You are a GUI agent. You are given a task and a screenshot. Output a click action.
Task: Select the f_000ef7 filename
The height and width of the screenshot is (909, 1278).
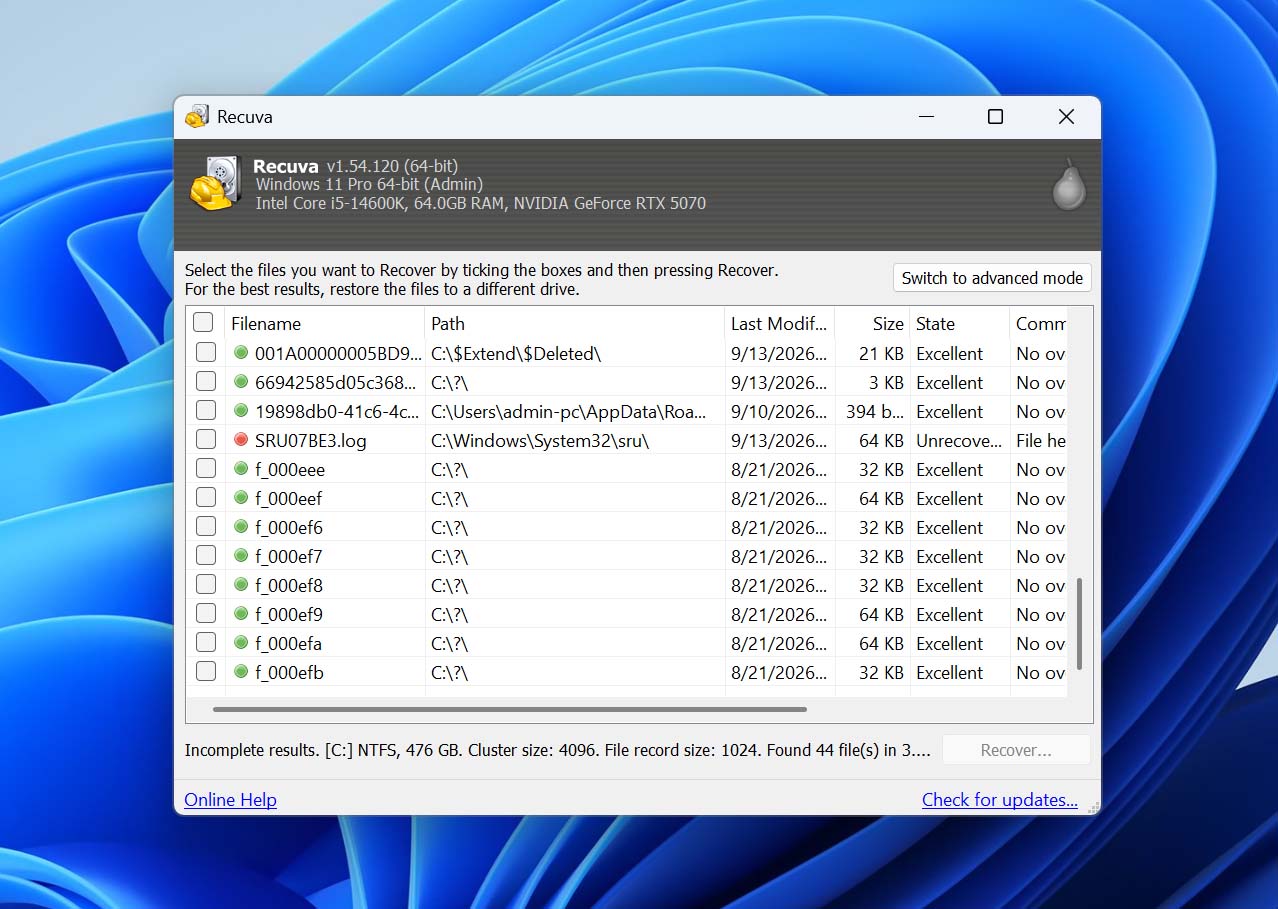point(289,556)
